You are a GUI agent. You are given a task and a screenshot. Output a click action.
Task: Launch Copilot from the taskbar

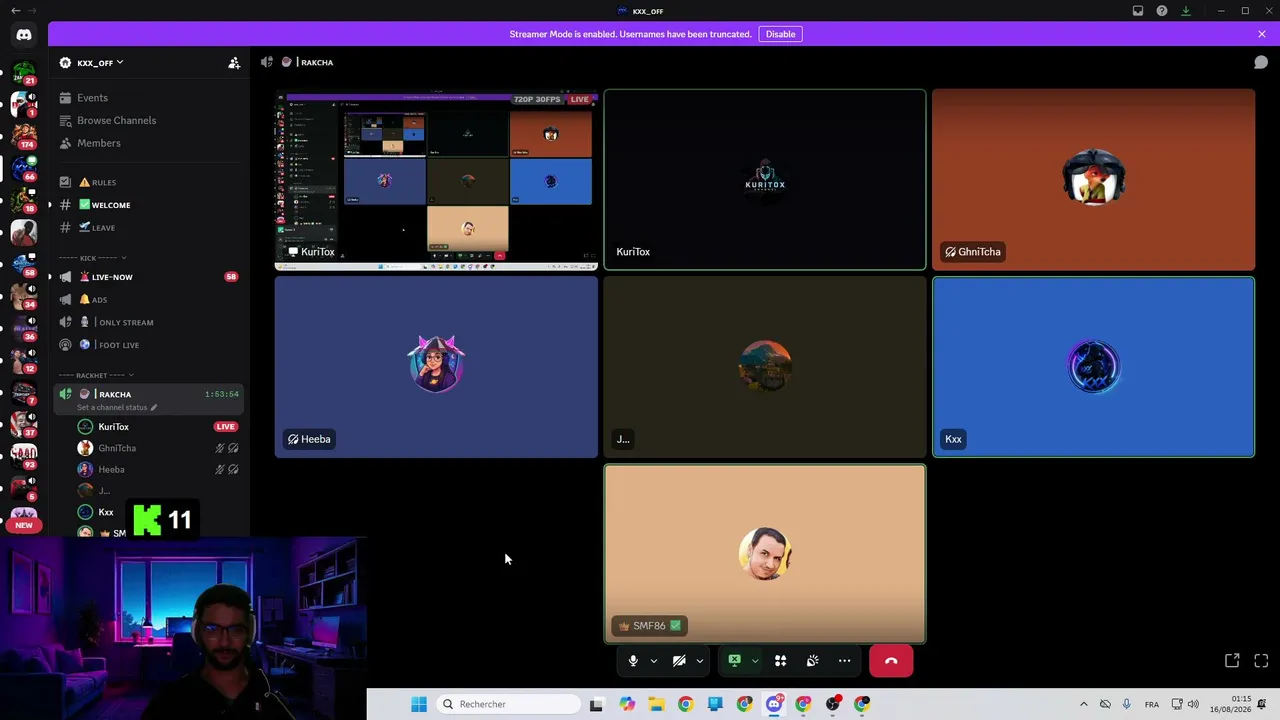pyautogui.click(x=627, y=704)
